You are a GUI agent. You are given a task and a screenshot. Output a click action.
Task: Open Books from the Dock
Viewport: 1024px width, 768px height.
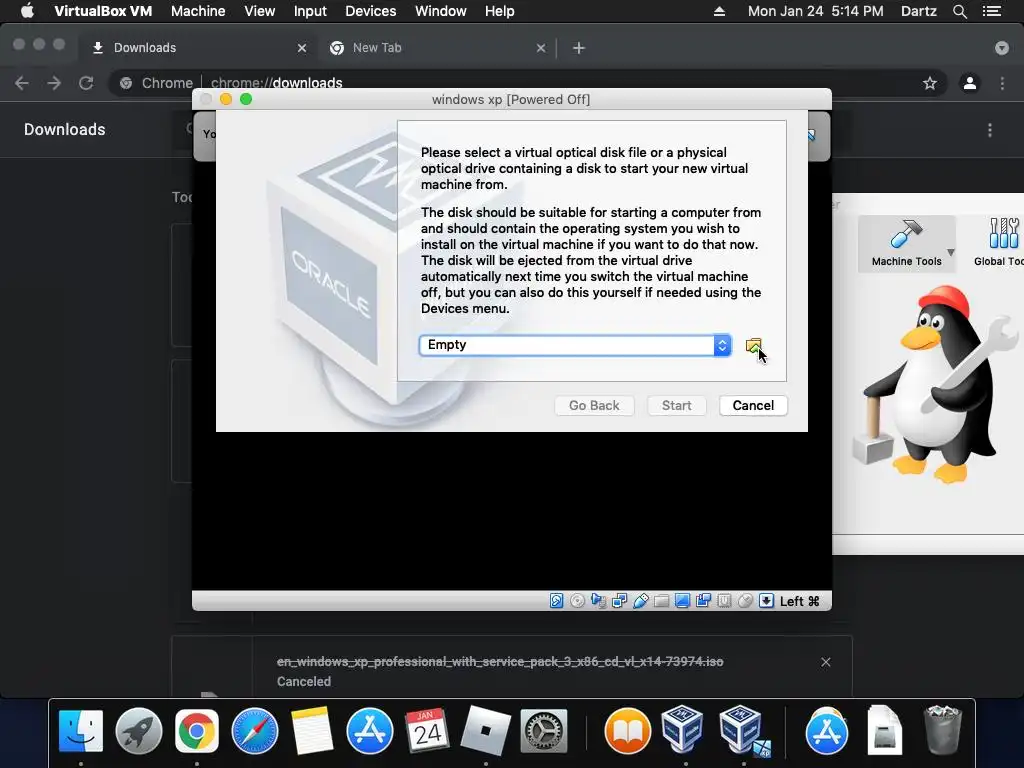click(x=628, y=731)
